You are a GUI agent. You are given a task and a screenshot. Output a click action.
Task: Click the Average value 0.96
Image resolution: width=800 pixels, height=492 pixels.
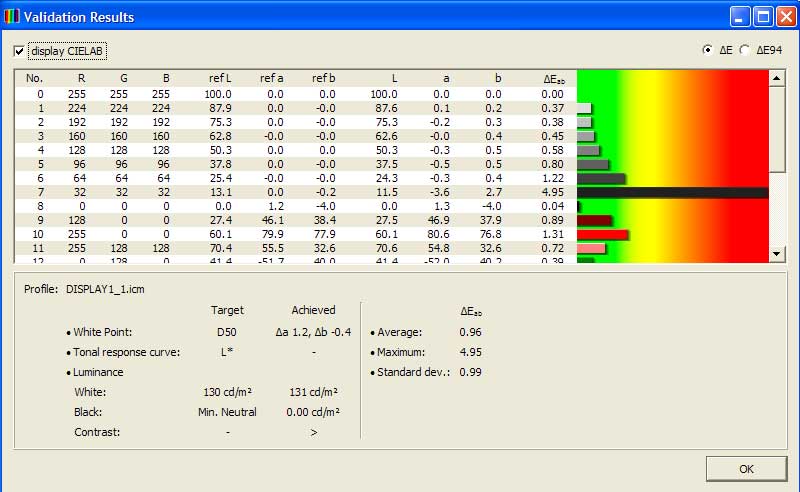coord(470,332)
